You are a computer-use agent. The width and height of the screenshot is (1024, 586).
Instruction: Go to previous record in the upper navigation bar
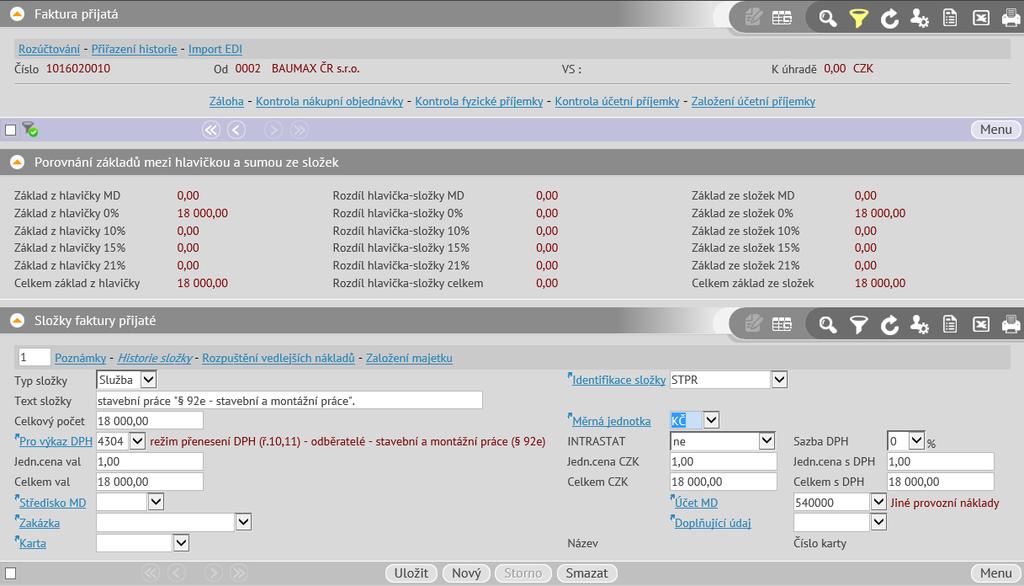[236, 129]
